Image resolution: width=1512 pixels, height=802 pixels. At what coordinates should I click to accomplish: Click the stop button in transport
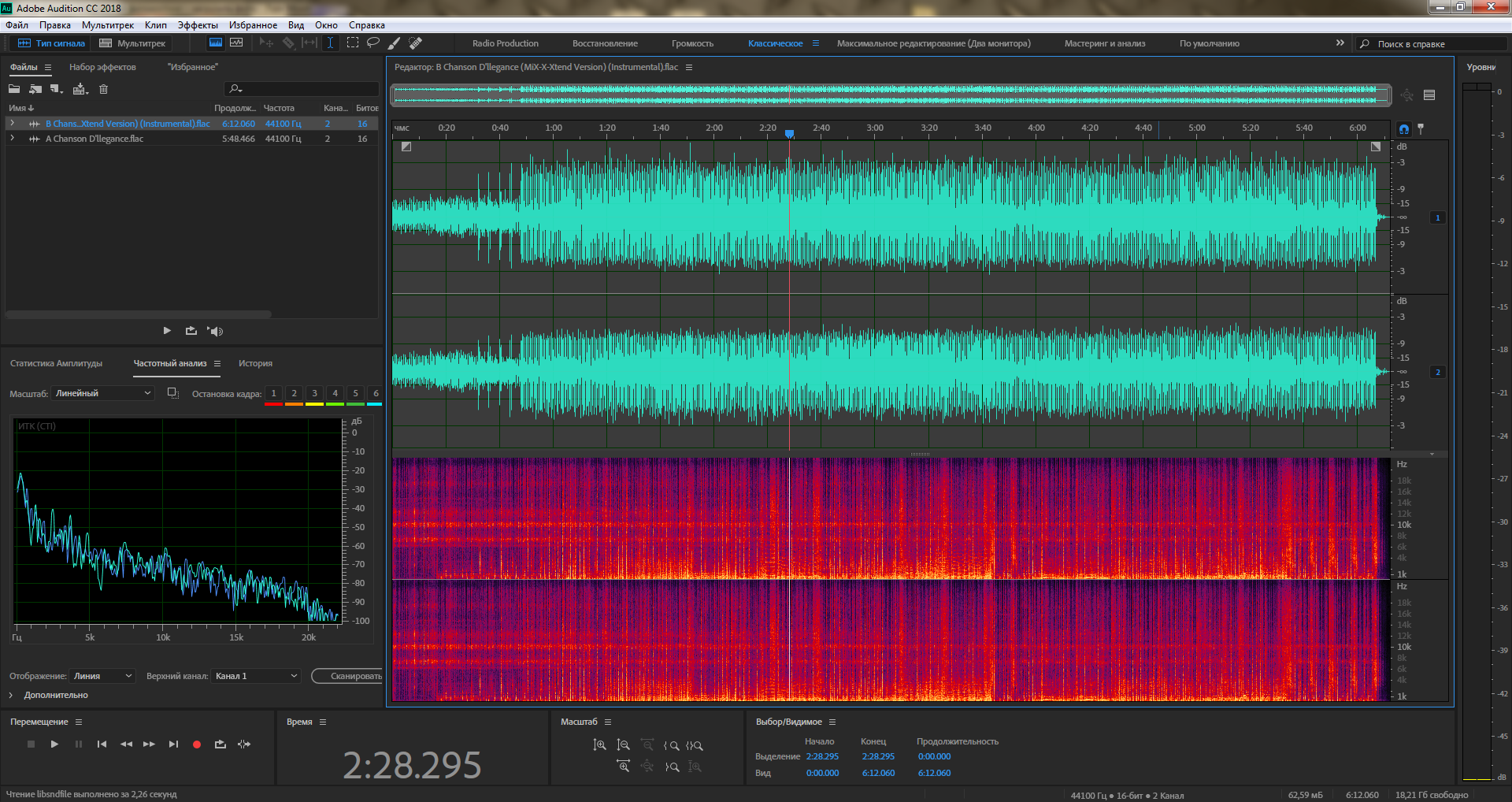(x=31, y=744)
